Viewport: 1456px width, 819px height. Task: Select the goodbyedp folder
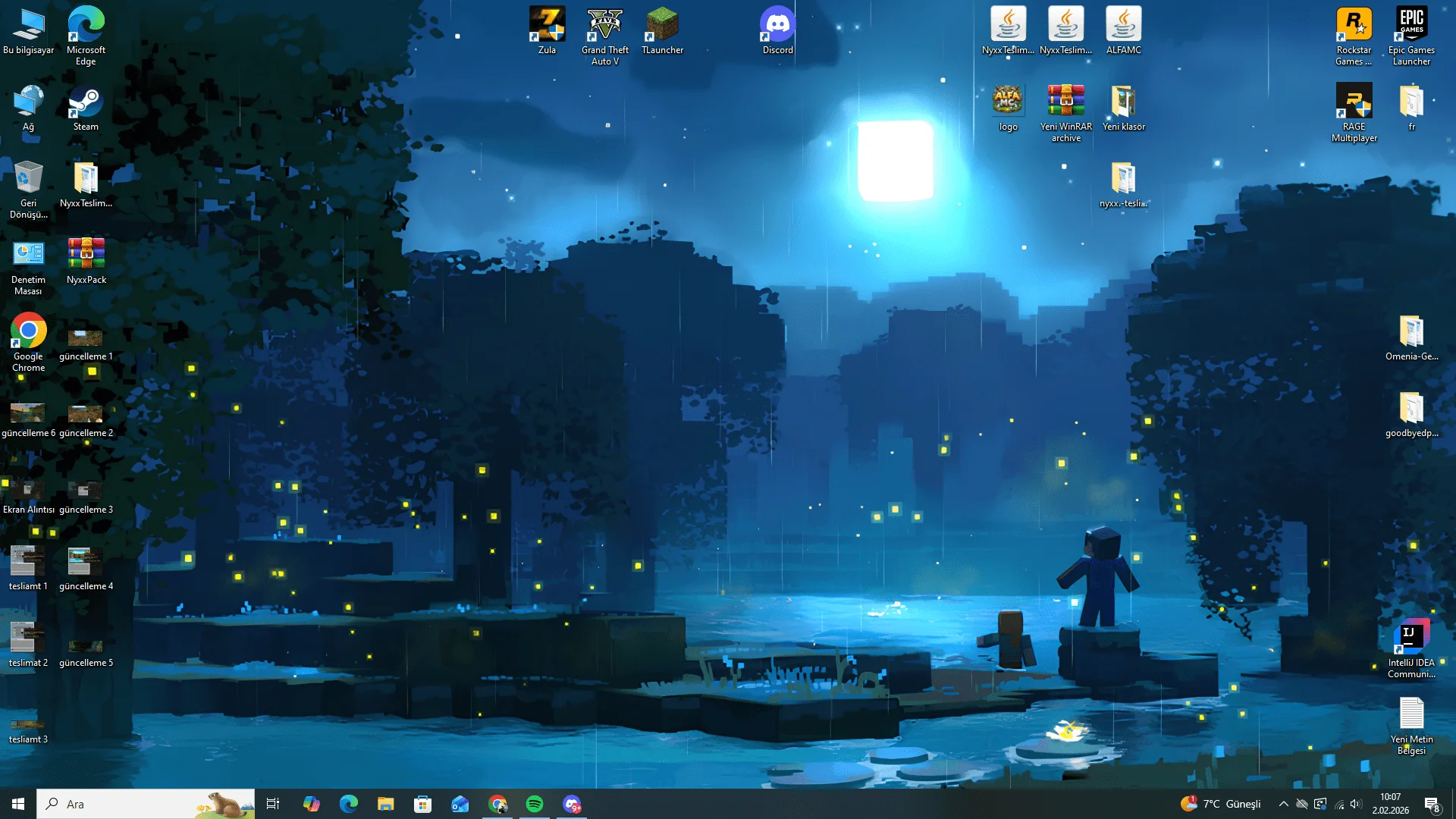pyautogui.click(x=1411, y=414)
